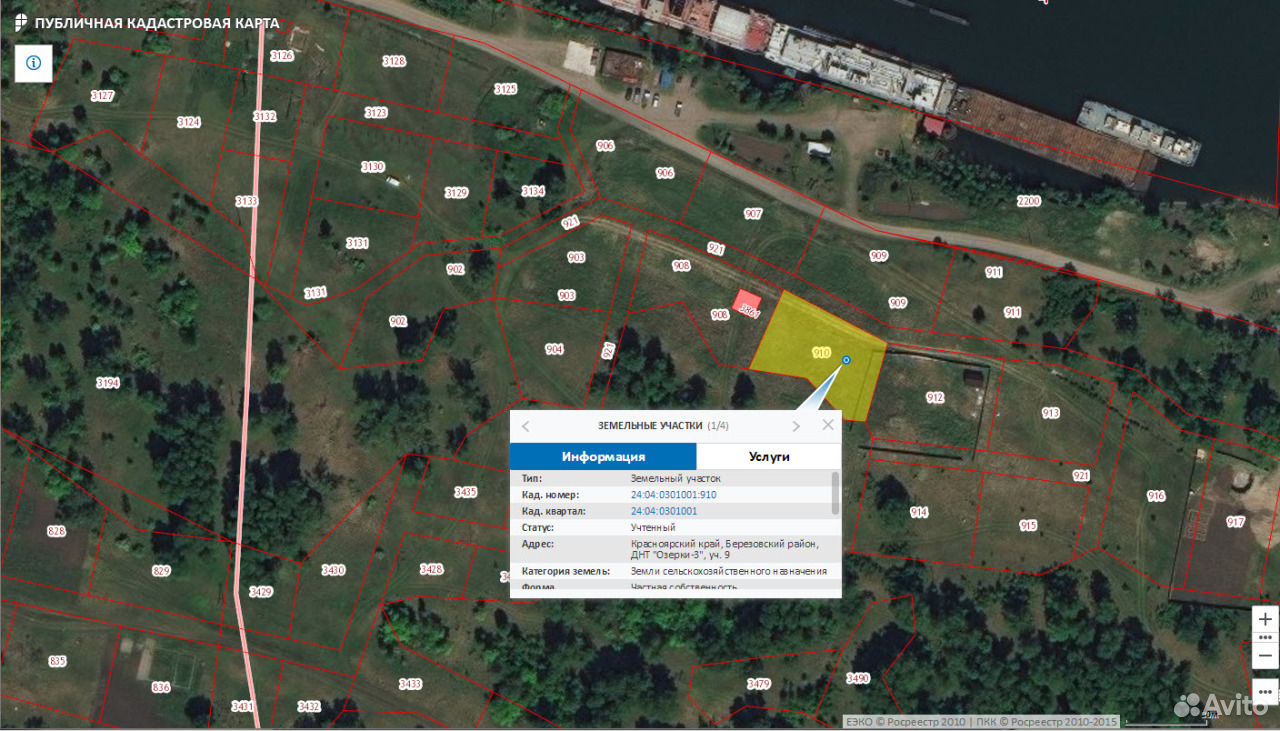
Task: Click the 'ПУБЛИЧНАЯ КАДАСТРОВАЯ КАРТА' title text
Action: coord(157,23)
